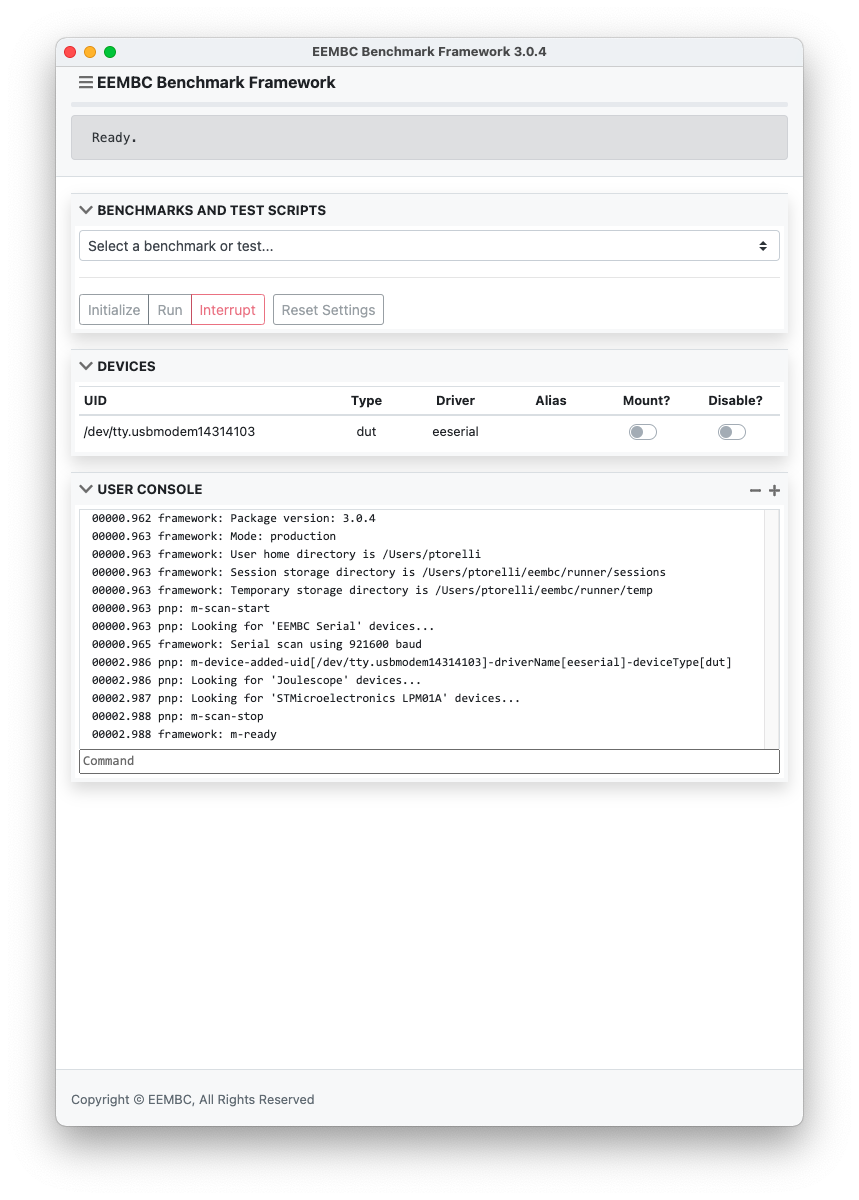Image resolution: width=859 pixels, height=1200 pixels.
Task: Click the EEMBC Benchmark Framework heading
Action: 216,83
